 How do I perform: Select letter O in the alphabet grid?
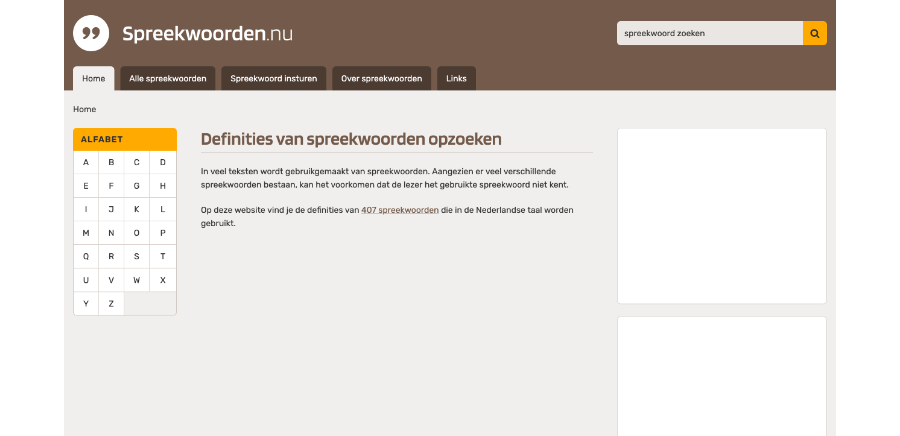pos(137,233)
